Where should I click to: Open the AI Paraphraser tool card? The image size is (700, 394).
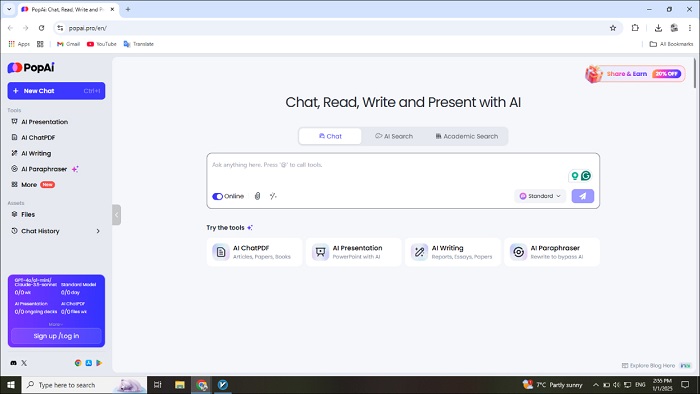(x=552, y=252)
